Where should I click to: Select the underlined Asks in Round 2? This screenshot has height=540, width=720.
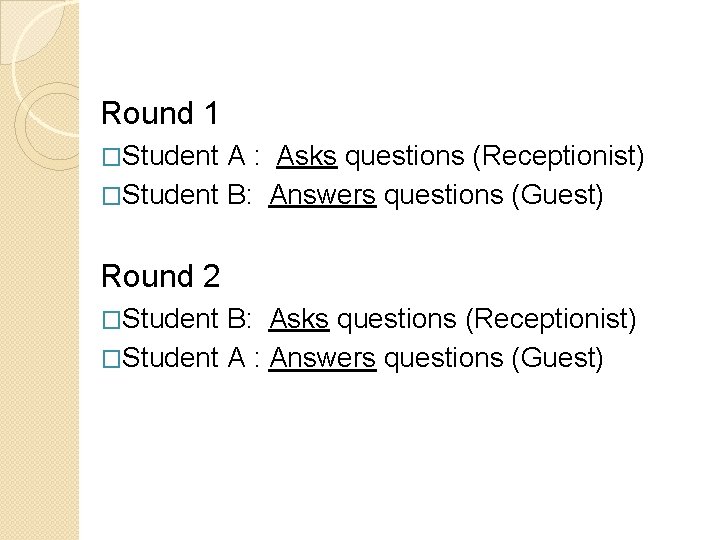click(298, 318)
